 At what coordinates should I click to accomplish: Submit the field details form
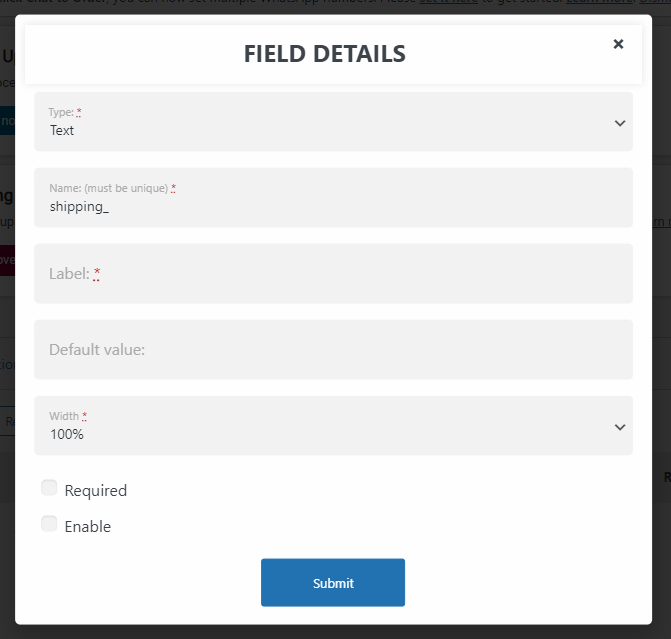pos(333,583)
